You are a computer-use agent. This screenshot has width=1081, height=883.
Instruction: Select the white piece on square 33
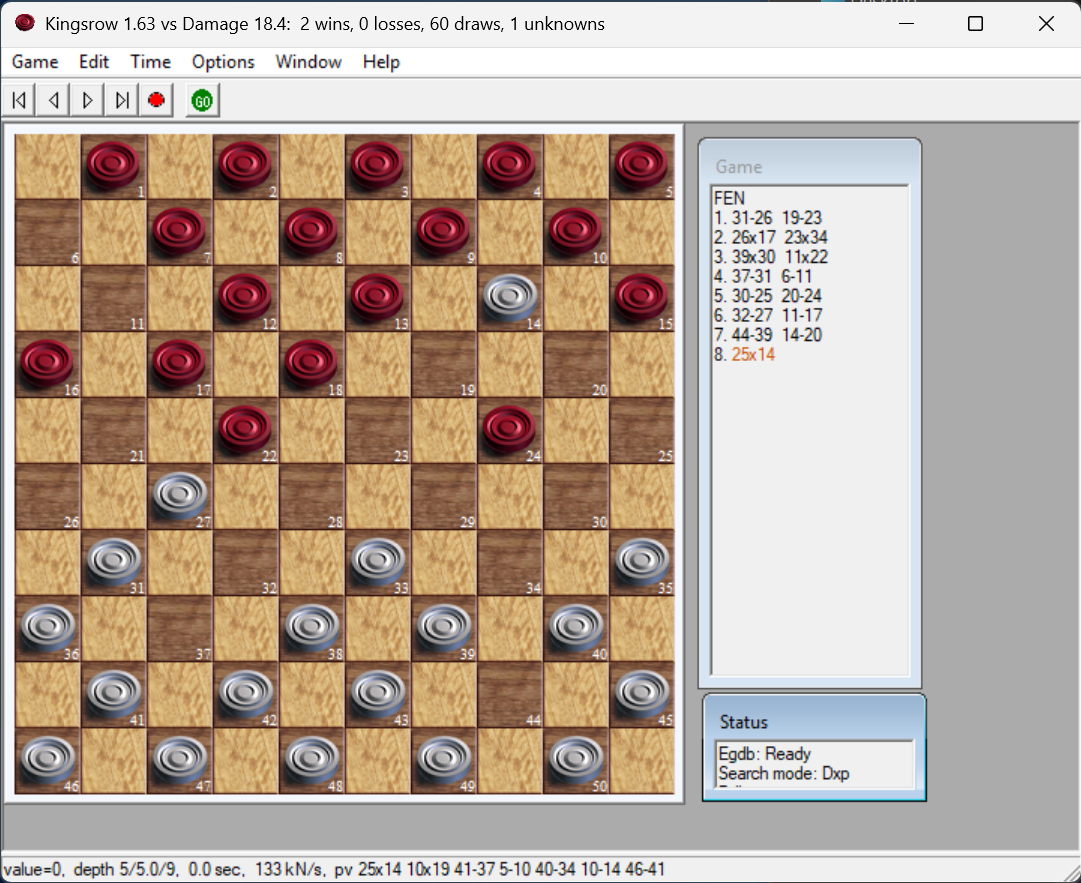[378, 561]
